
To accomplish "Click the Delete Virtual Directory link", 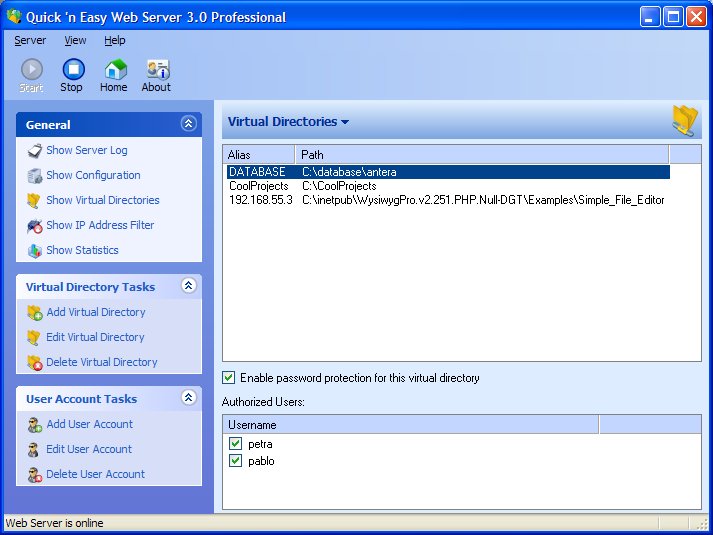I will [102, 362].
